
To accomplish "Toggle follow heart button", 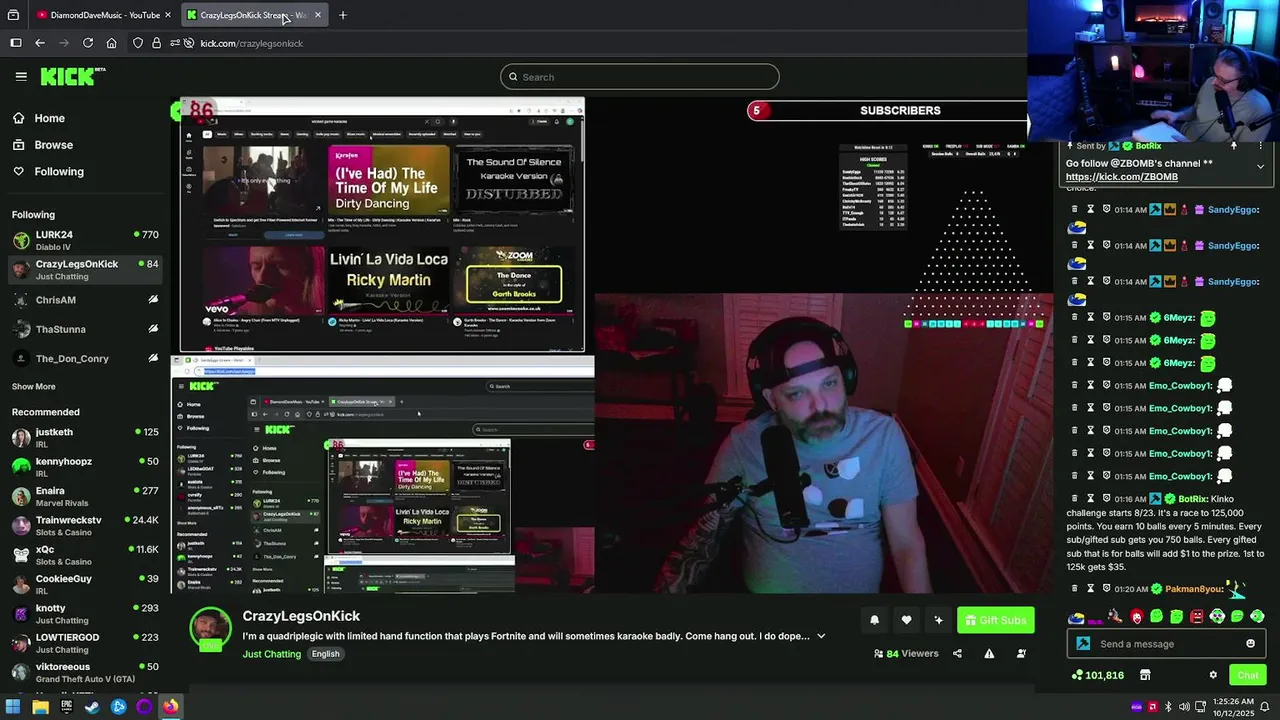I will click(906, 620).
